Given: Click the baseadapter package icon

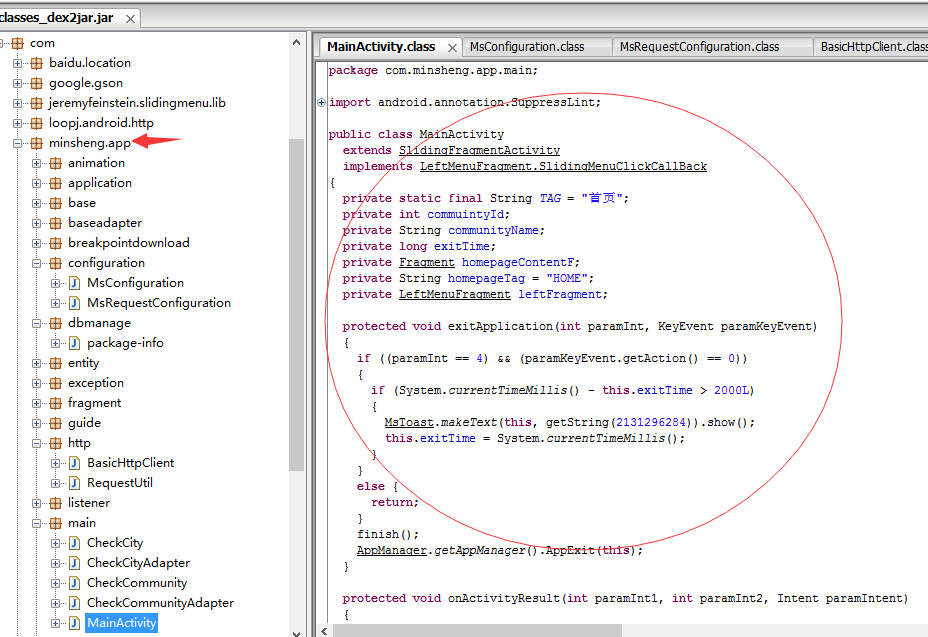Looking at the screenshot, I should pyautogui.click(x=56, y=224).
